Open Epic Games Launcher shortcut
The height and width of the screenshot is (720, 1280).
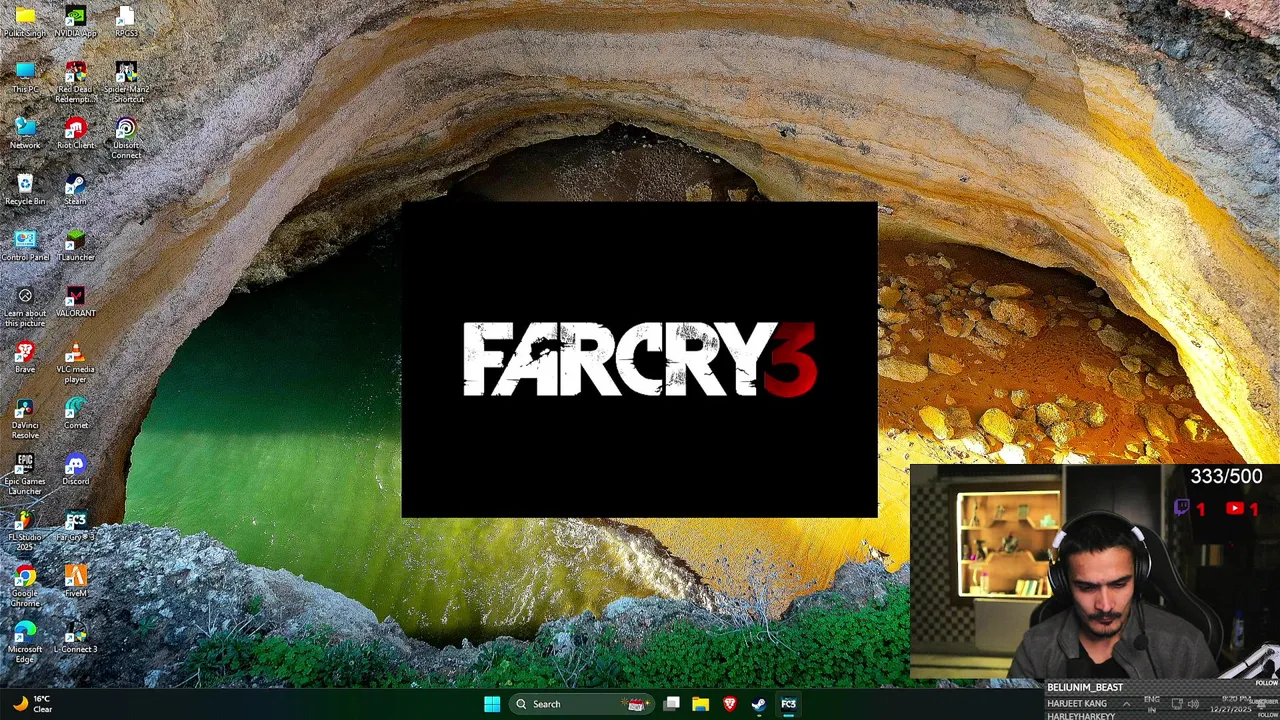click(x=25, y=474)
